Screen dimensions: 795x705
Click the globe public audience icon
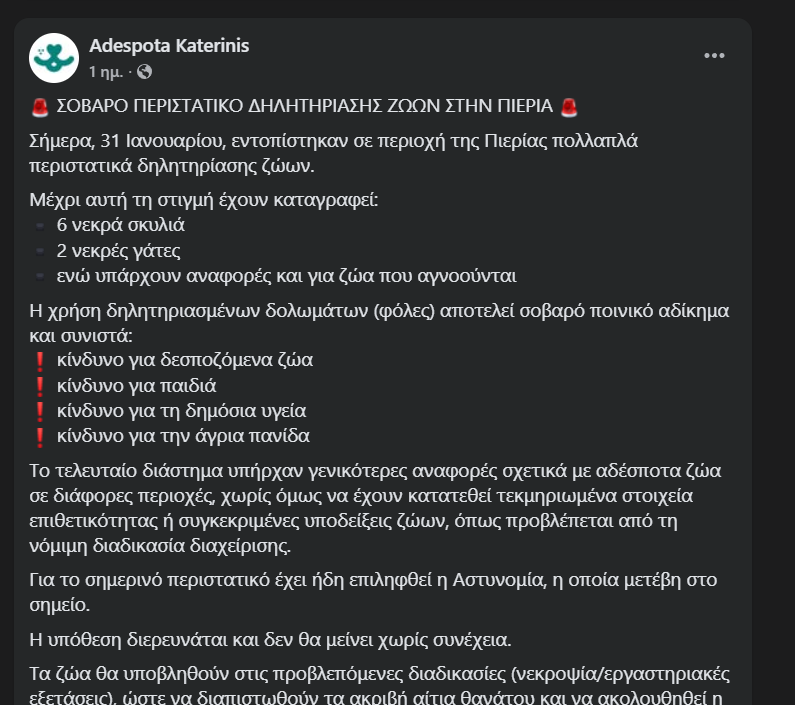[144, 72]
